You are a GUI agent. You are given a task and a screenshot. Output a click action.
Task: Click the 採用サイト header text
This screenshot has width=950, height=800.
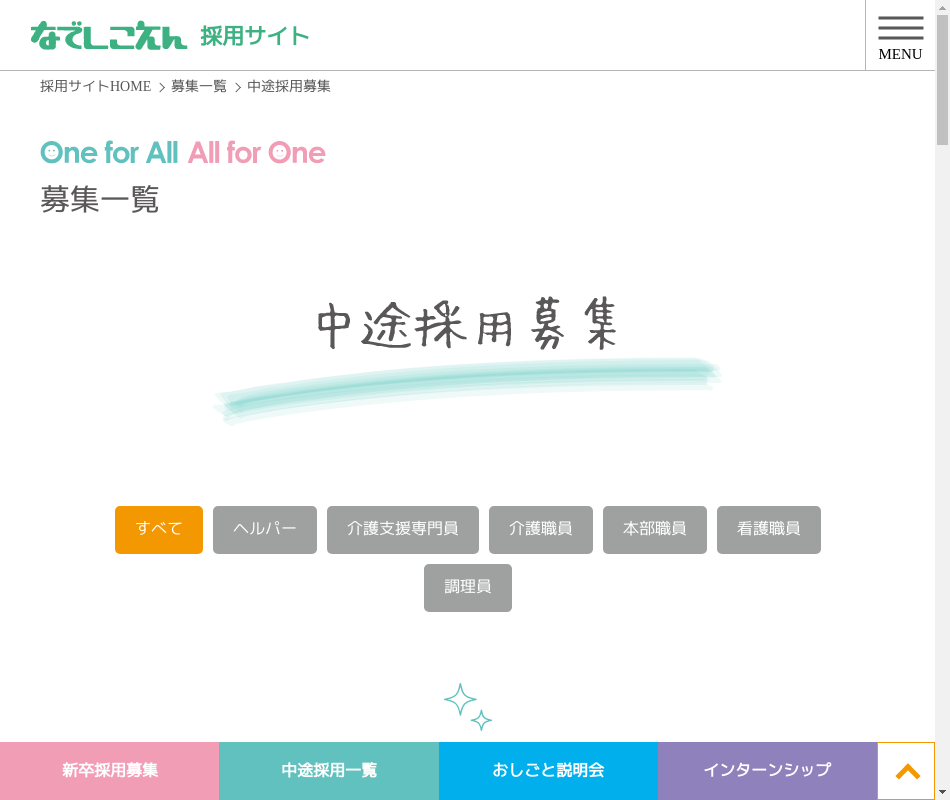pos(255,36)
